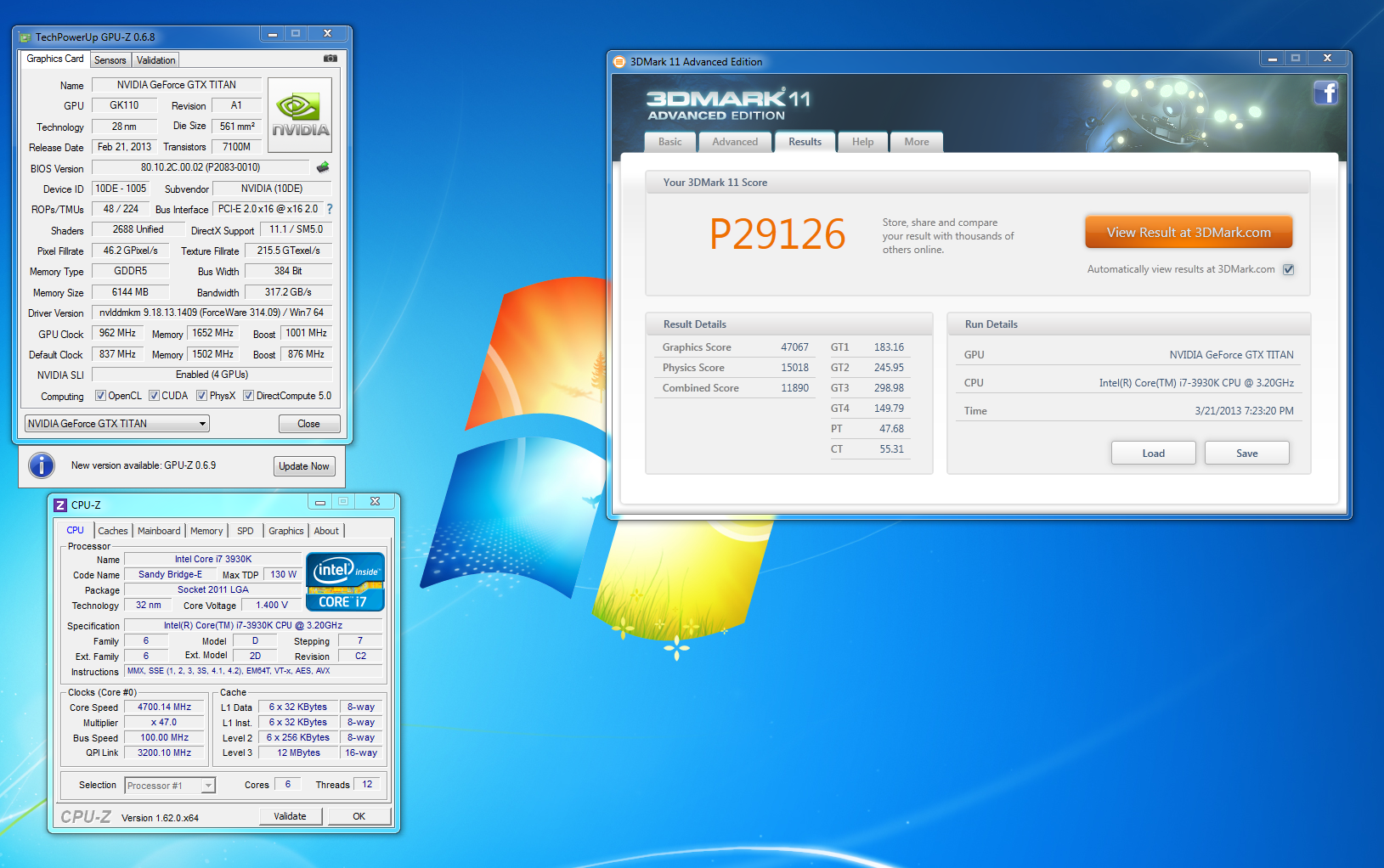Click the blue info icon in GPU-Z update bar

click(x=42, y=465)
